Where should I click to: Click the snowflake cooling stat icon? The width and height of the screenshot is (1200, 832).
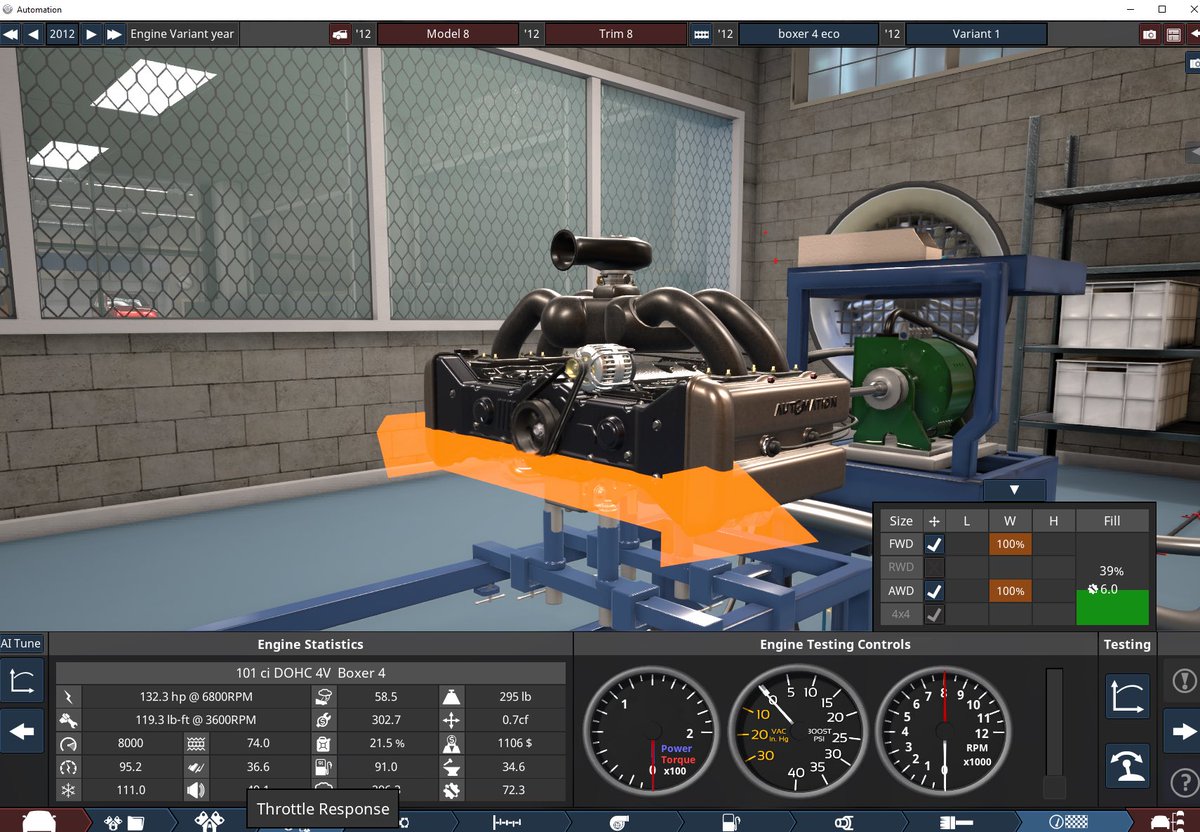point(68,790)
